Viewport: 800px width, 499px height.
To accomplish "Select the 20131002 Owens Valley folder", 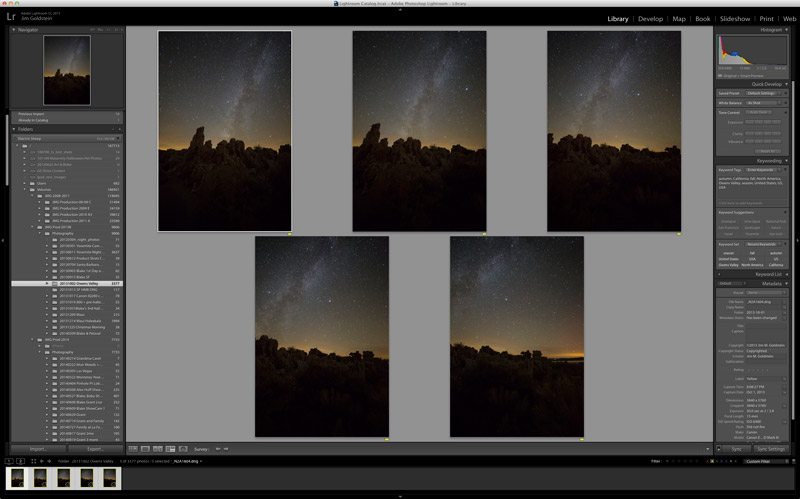I will click(67, 283).
